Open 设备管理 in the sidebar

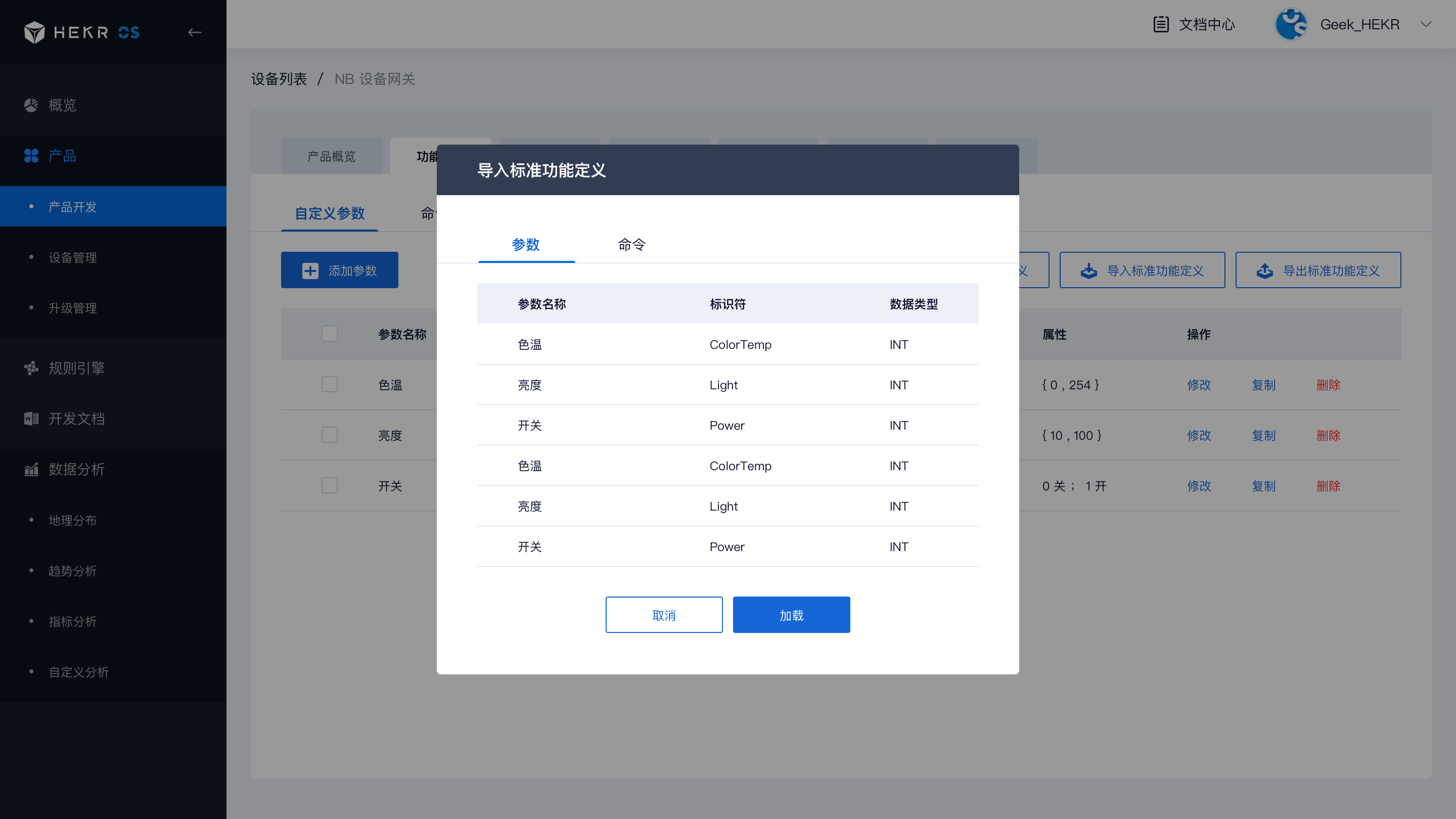pos(72,257)
